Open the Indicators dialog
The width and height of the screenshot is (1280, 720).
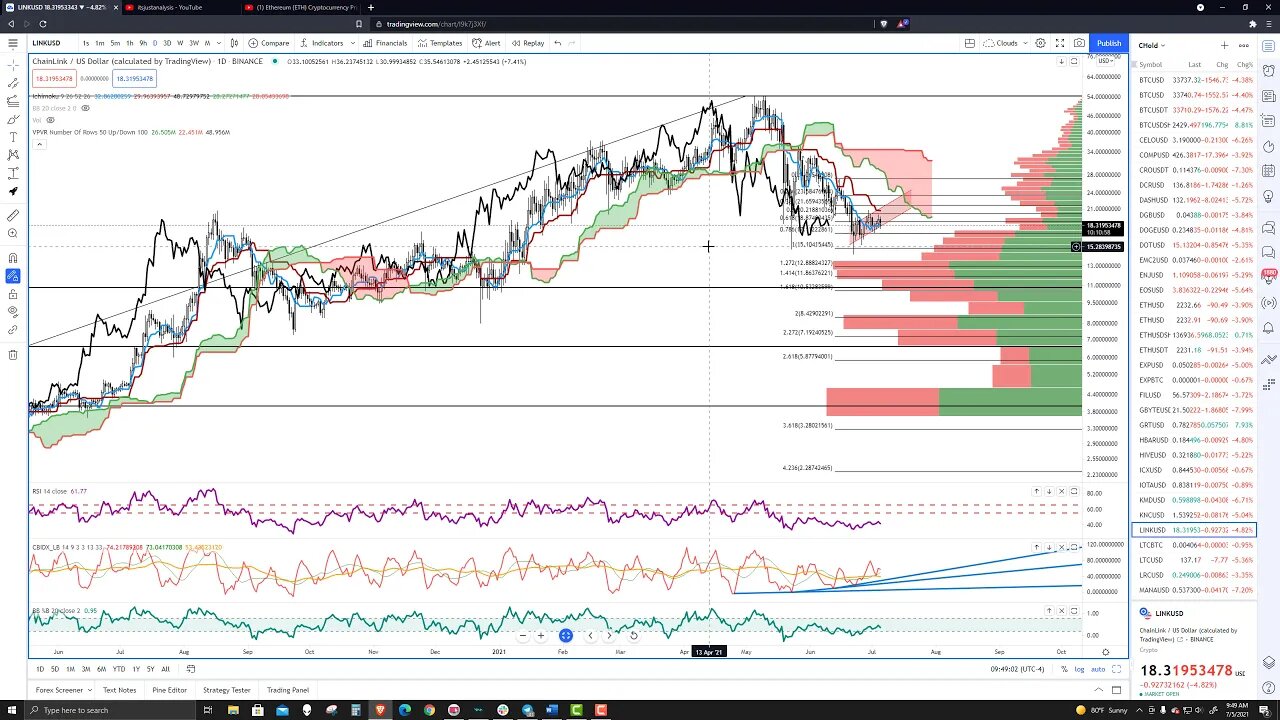[x=321, y=43]
